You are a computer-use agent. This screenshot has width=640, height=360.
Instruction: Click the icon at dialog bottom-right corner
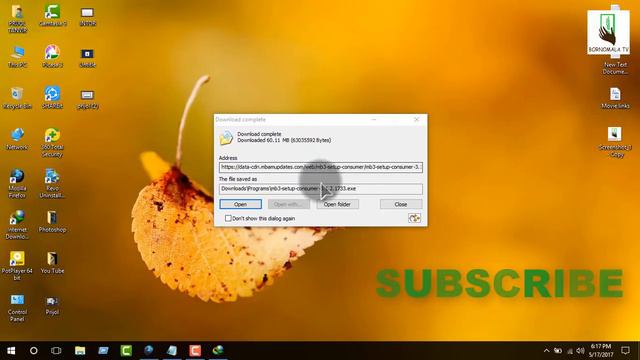pyautogui.click(x=414, y=218)
